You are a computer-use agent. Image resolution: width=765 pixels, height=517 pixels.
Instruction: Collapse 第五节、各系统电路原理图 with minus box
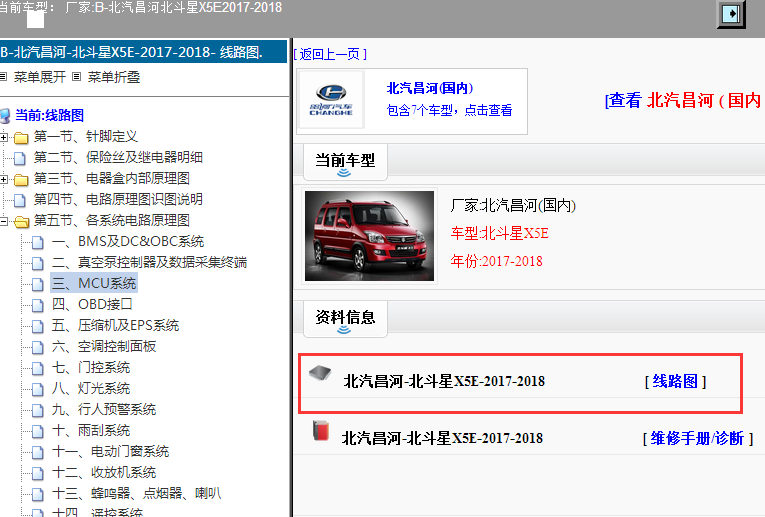3,221
